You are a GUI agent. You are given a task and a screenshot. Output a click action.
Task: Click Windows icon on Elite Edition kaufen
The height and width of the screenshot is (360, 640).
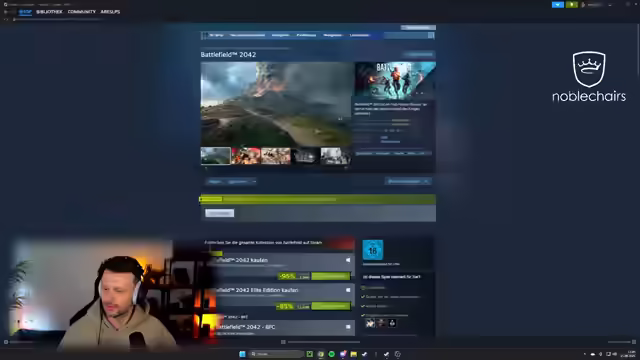pos(348,290)
